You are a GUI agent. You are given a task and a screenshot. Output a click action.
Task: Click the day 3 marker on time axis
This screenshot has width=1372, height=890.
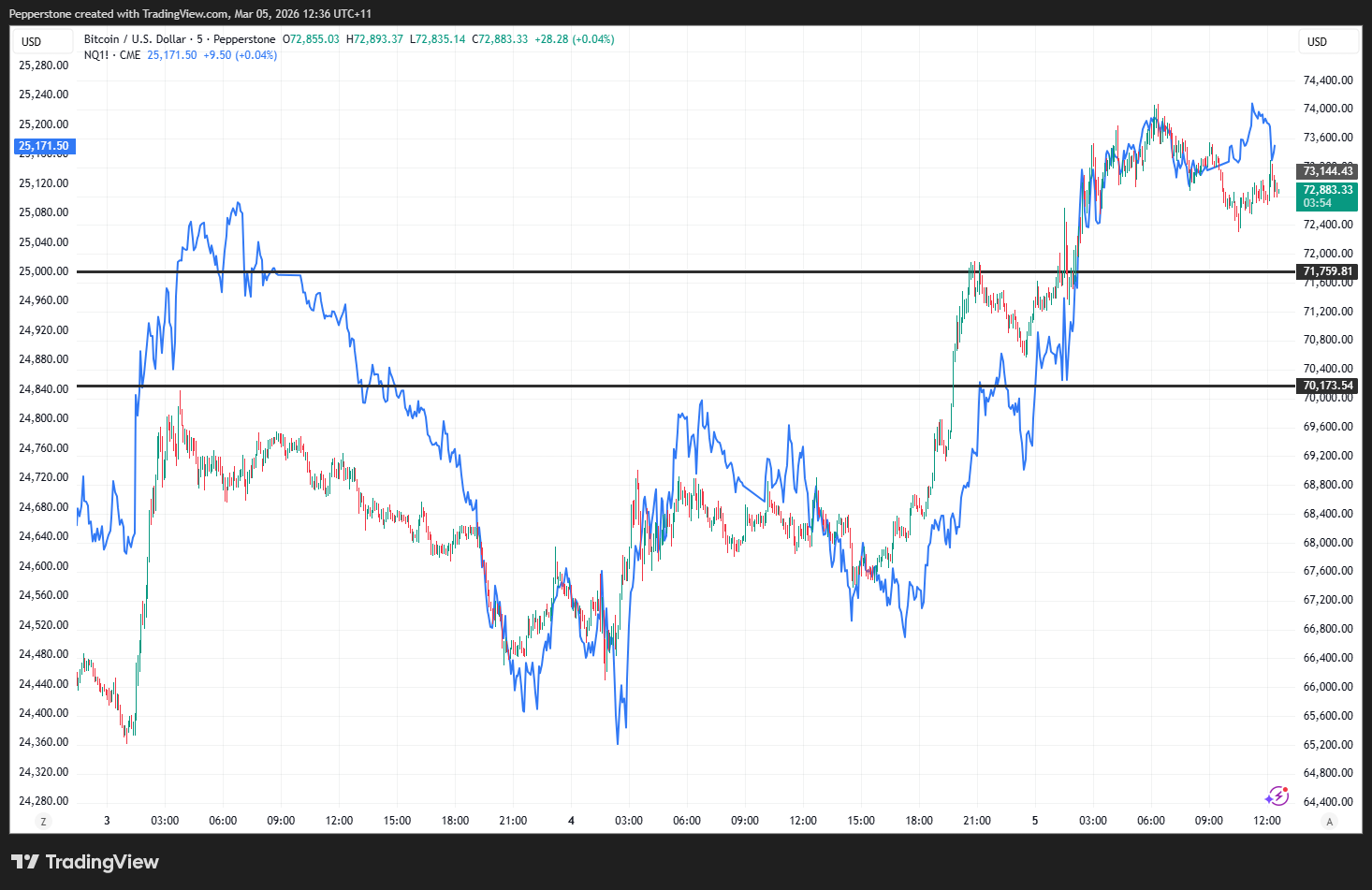click(x=107, y=821)
